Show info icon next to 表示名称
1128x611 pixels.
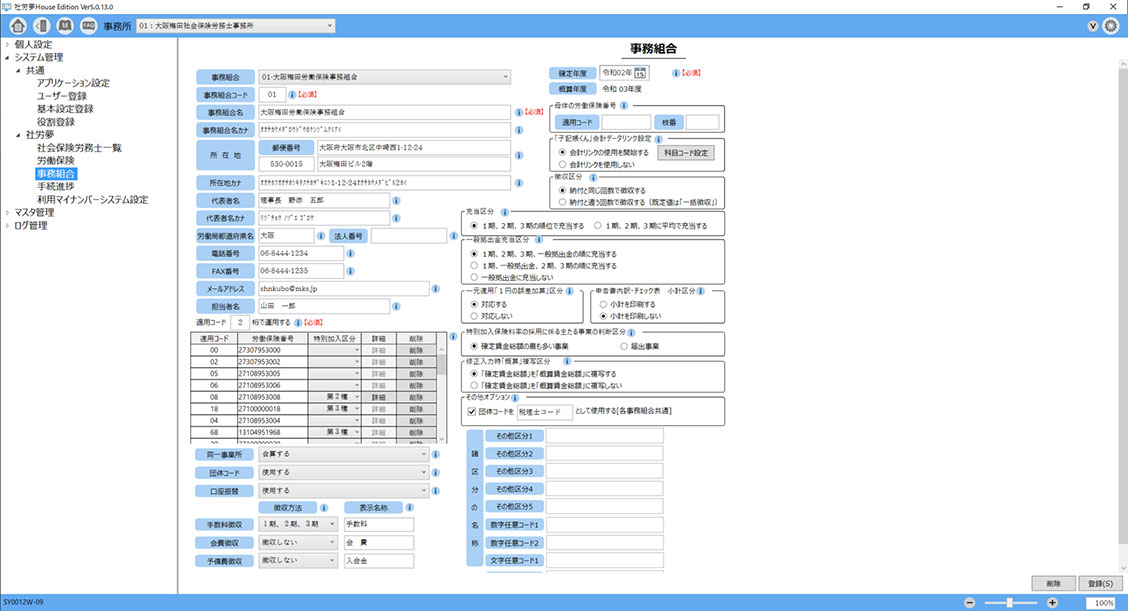tap(409, 508)
